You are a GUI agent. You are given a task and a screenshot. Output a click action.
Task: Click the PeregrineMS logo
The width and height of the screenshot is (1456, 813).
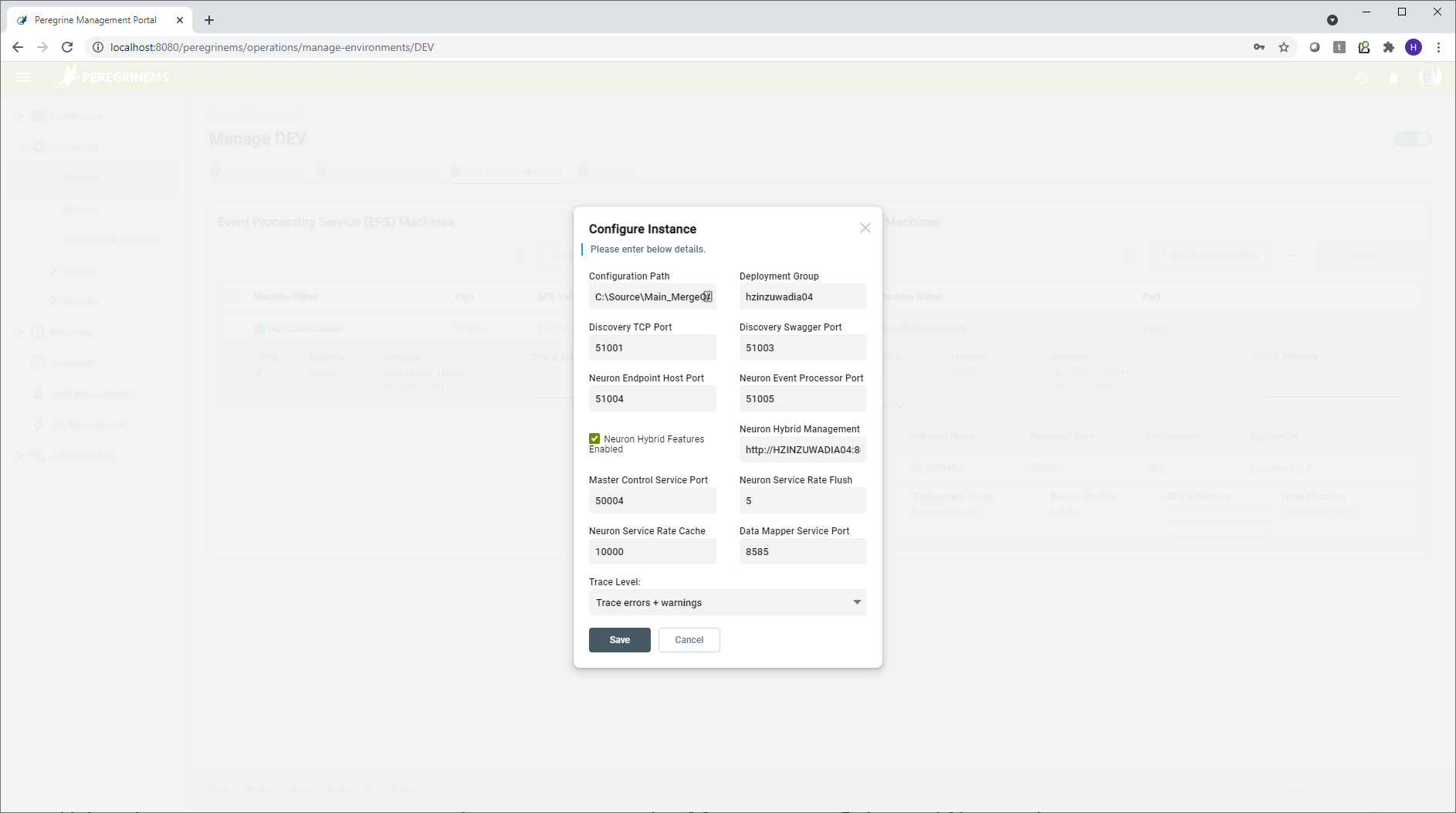pyautogui.click(x=111, y=77)
